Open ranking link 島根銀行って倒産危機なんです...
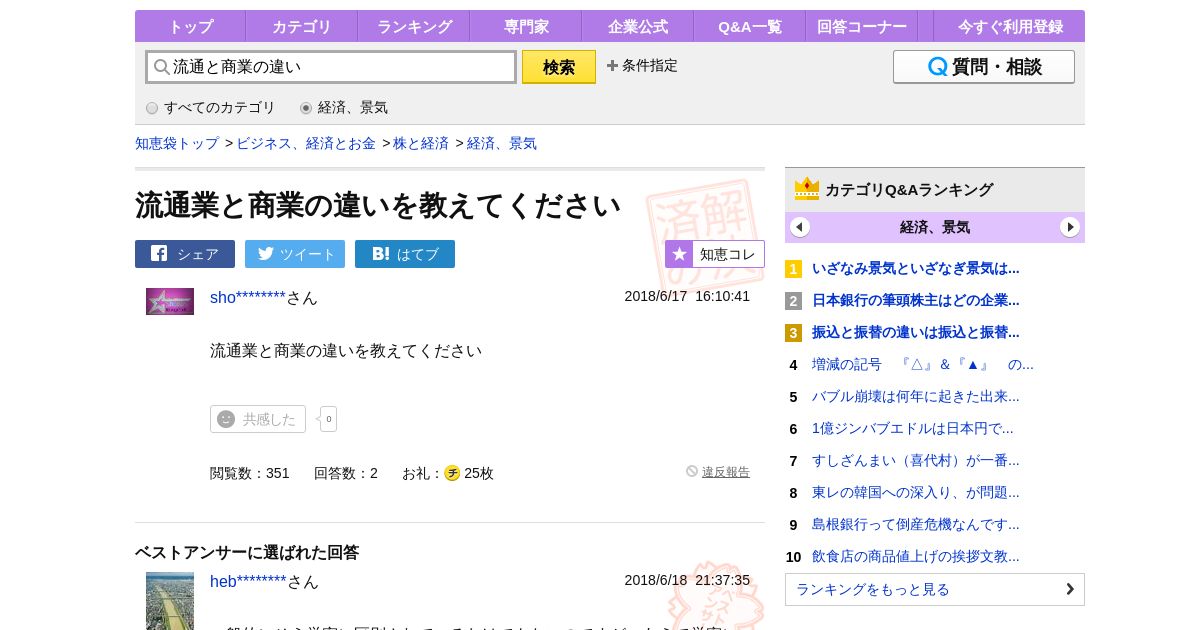The height and width of the screenshot is (630, 1200). (x=916, y=524)
